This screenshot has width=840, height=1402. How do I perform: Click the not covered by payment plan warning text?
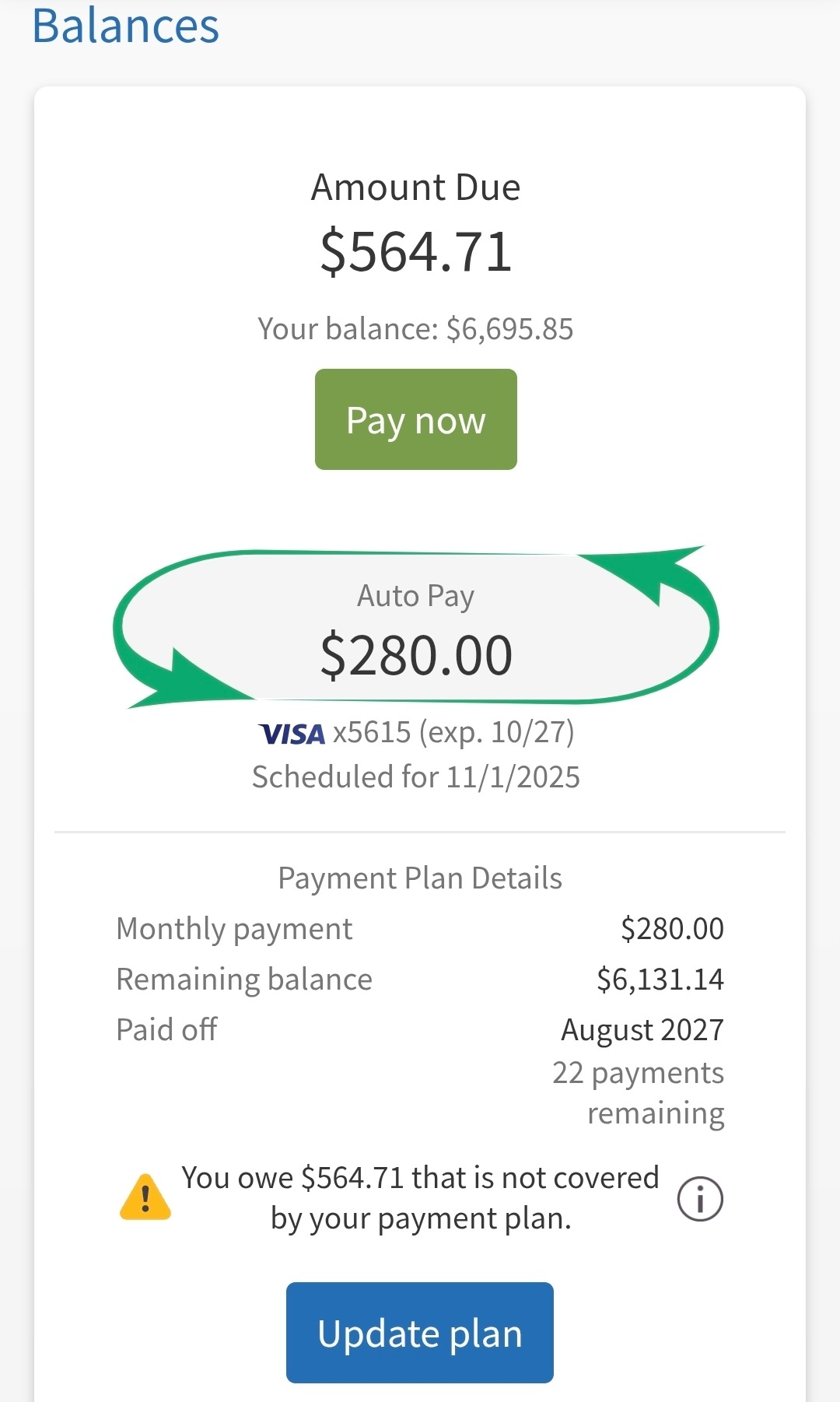coord(420,1198)
